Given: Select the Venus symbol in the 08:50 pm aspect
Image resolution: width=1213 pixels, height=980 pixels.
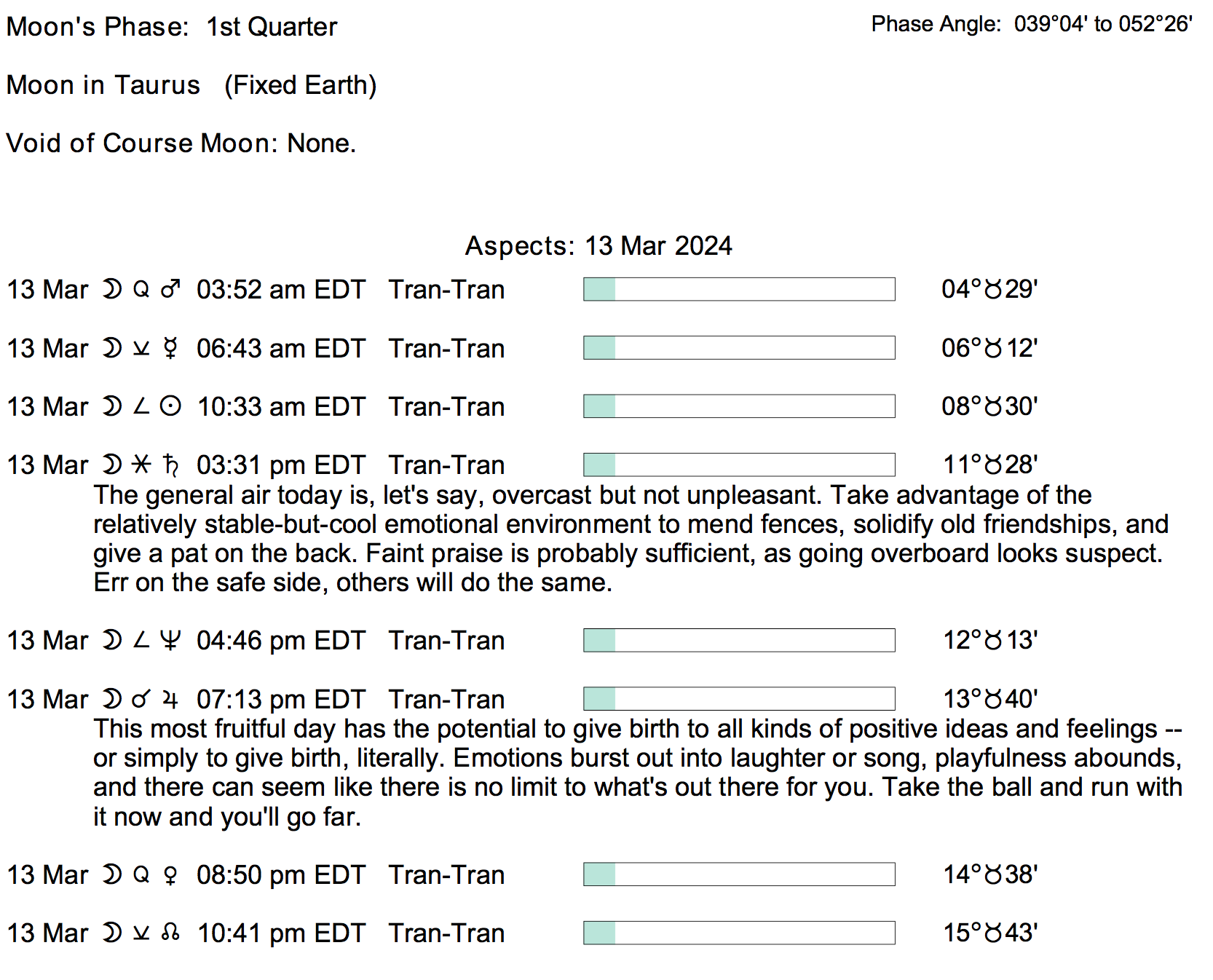Looking at the screenshot, I should pos(170,874).
